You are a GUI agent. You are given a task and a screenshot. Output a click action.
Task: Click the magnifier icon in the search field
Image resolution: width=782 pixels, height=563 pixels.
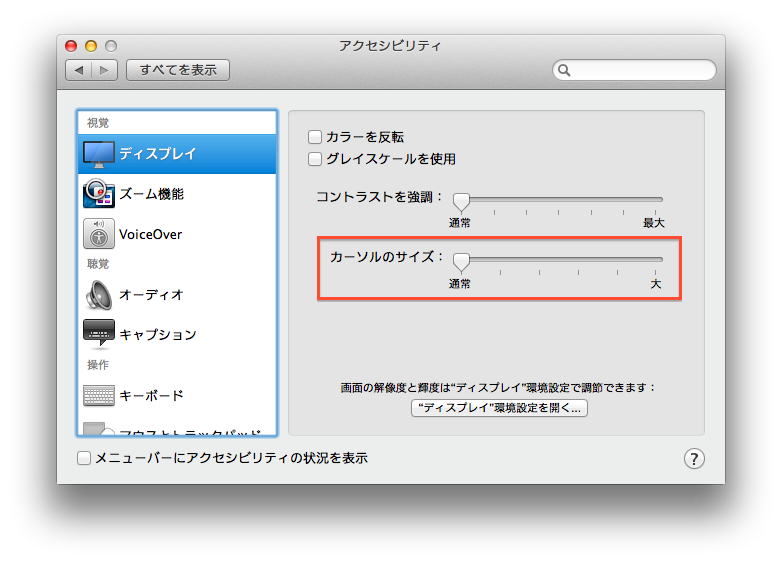pyautogui.click(x=564, y=70)
